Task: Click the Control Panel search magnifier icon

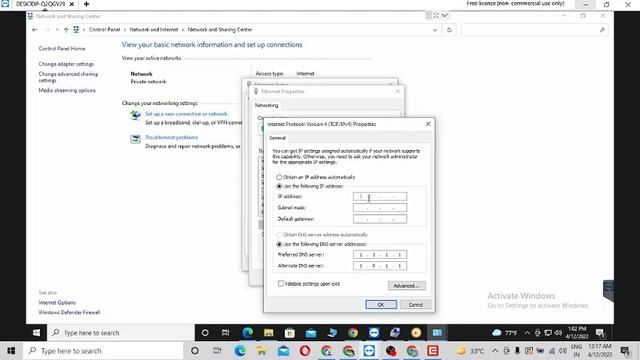Action: [602, 30]
